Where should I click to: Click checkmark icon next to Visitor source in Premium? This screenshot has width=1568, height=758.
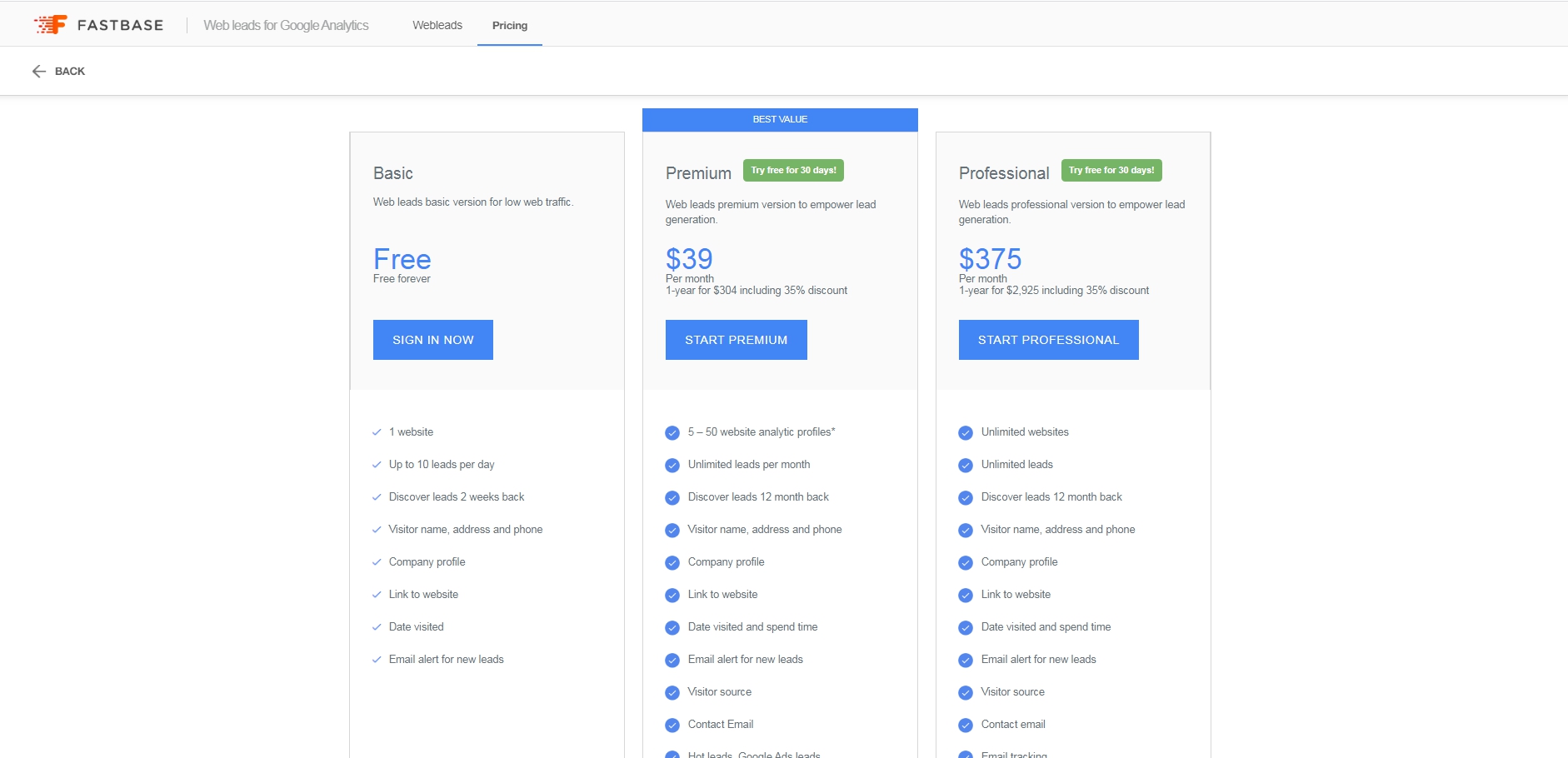click(672, 693)
